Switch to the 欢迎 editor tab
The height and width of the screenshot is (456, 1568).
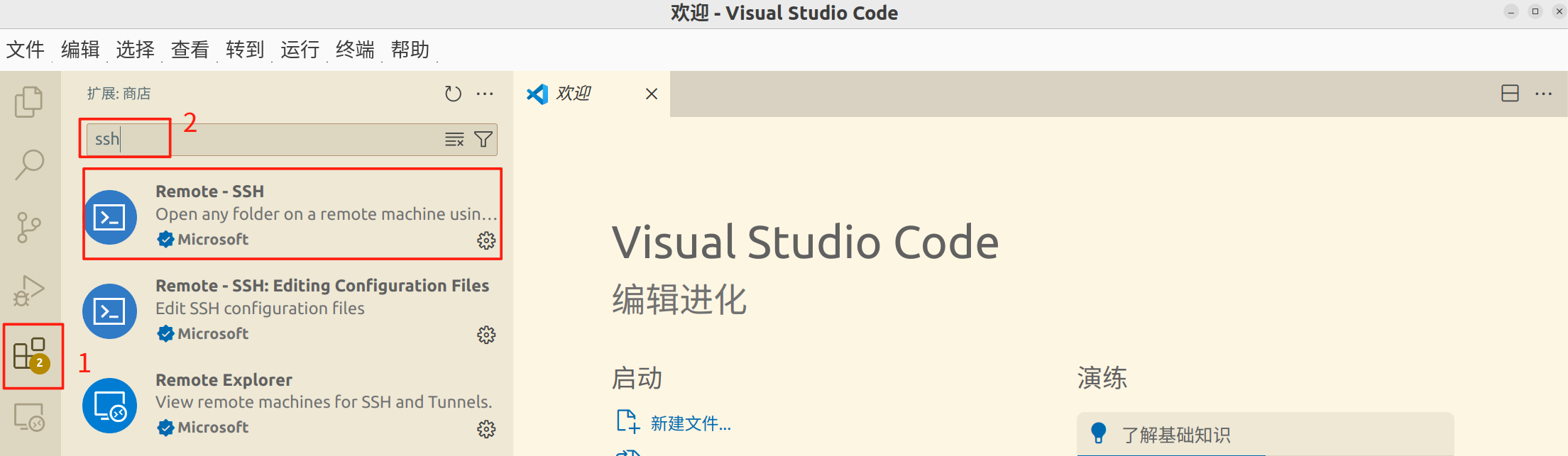point(591,94)
